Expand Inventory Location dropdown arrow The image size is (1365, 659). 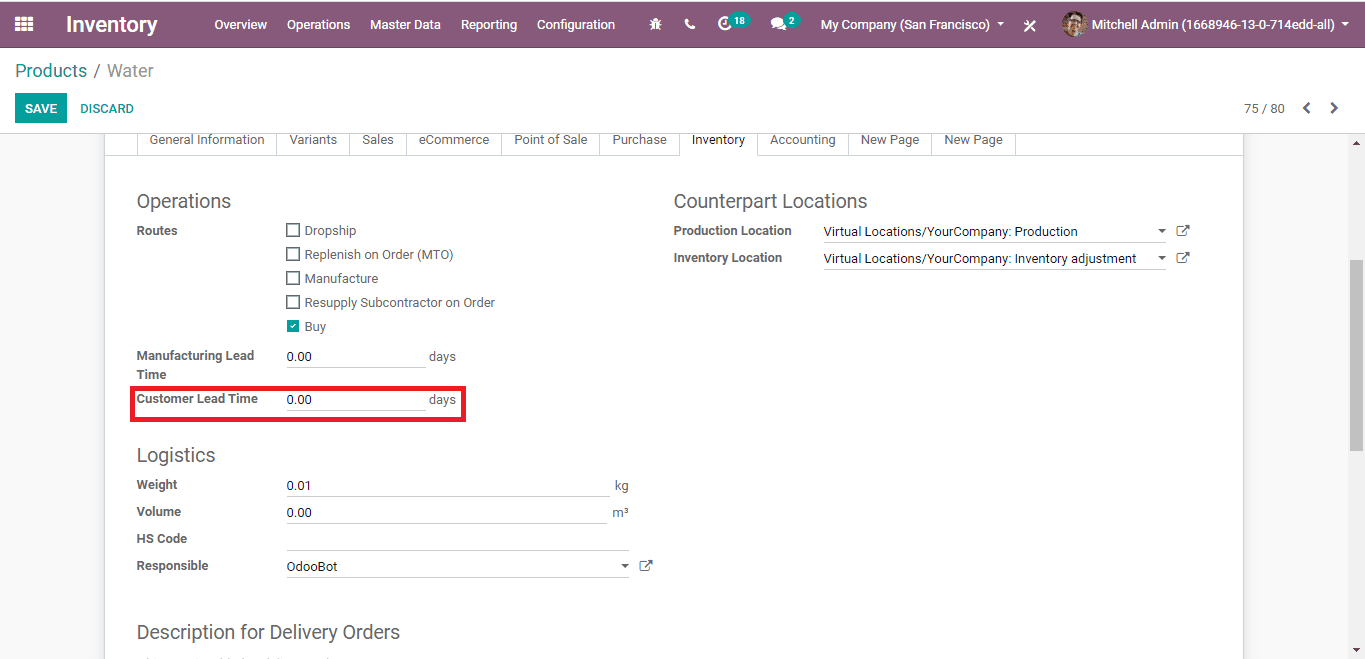(x=1161, y=258)
